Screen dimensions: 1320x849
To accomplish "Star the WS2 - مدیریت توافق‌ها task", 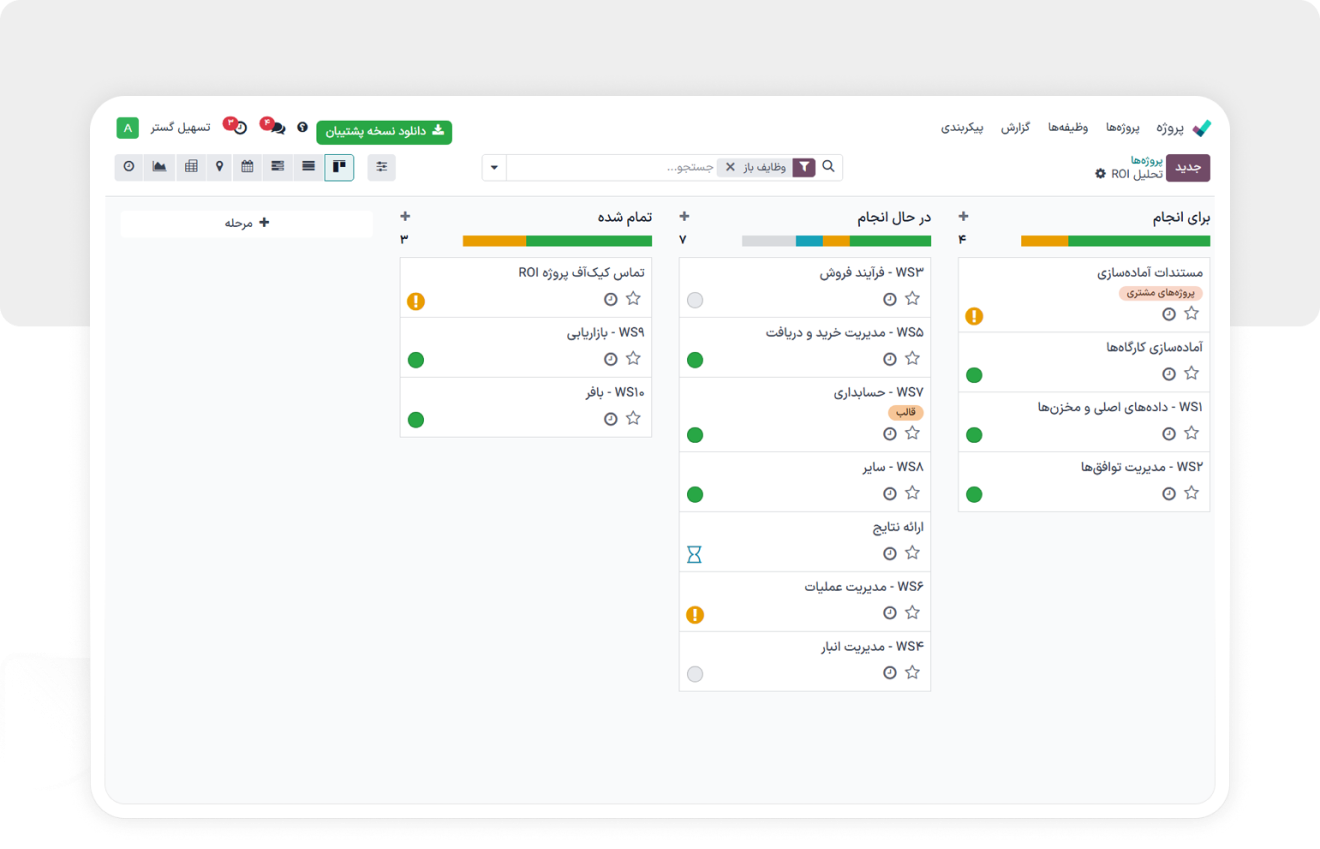I will 1191,493.
